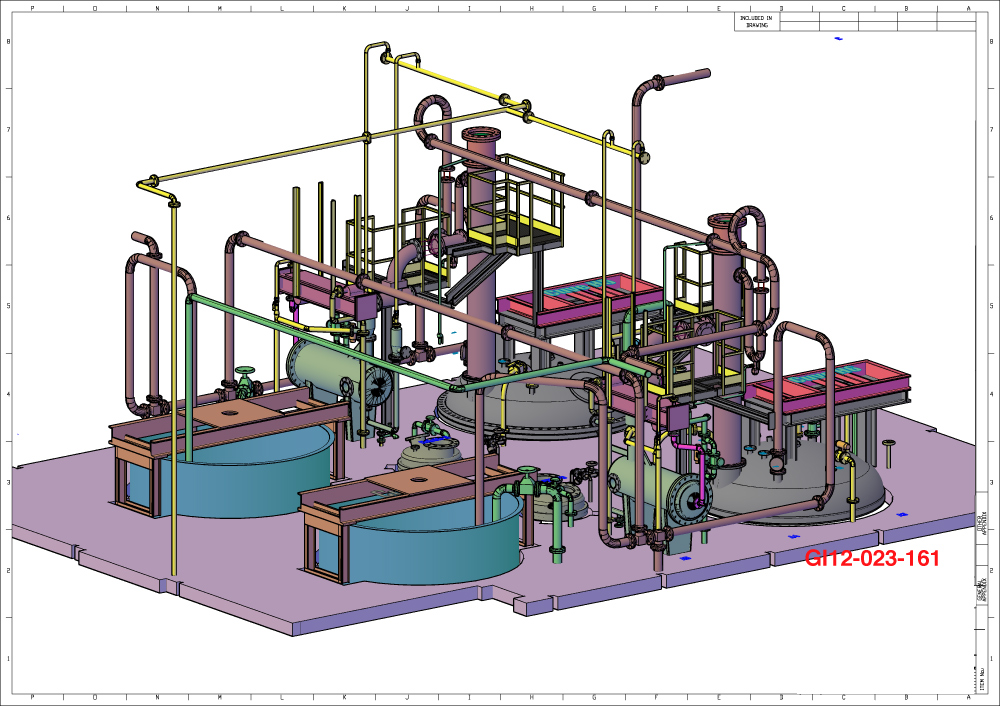Viewport: 1000px width, 706px height.
Task: Select the INCLUDED IN DRAWING table cell
Action: point(756,21)
